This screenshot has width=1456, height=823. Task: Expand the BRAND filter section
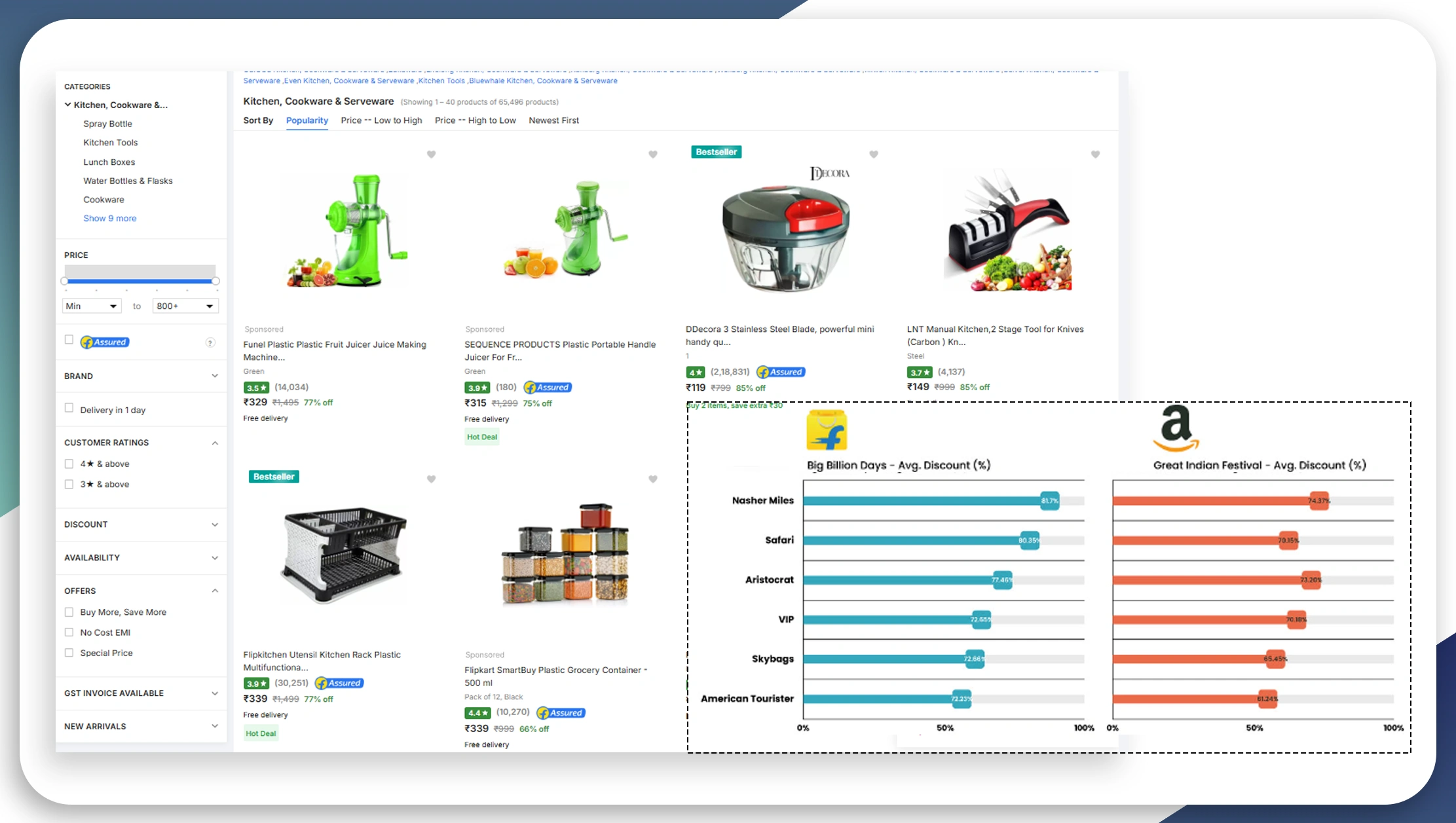(215, 376)
